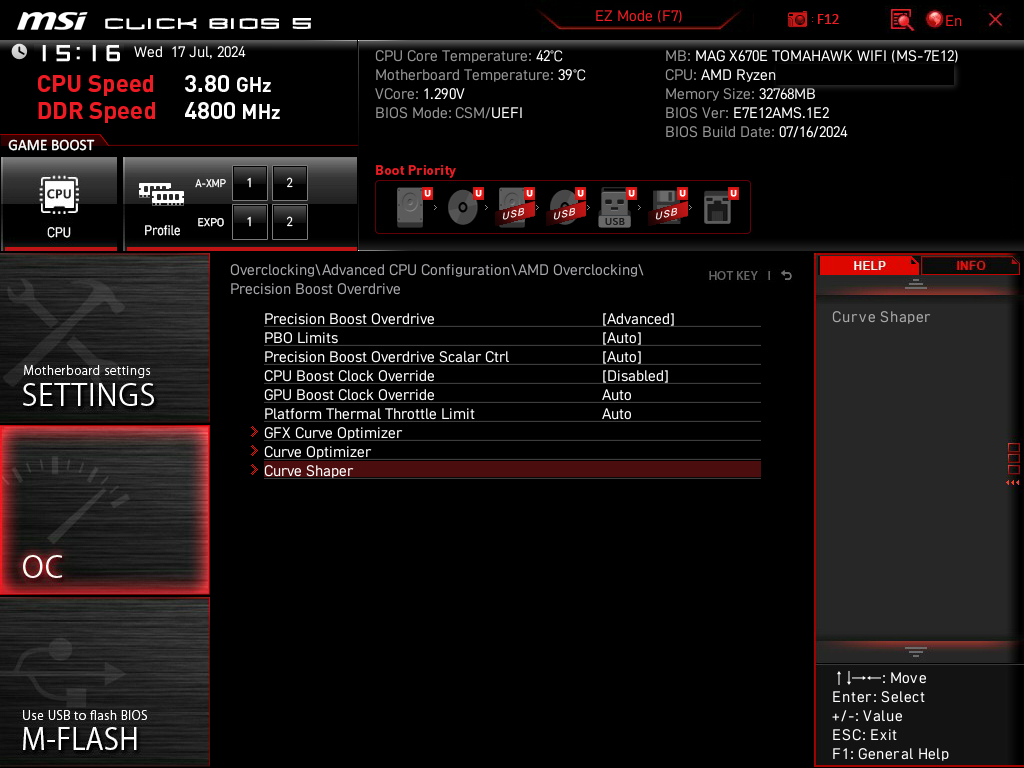Open the SETTINGS motherboard section
The image size is (1024, 768).
[104, 338]
